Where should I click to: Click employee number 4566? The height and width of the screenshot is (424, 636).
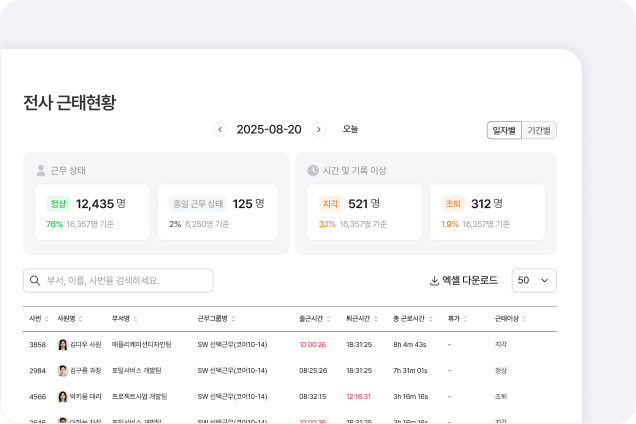pos(37,396)
